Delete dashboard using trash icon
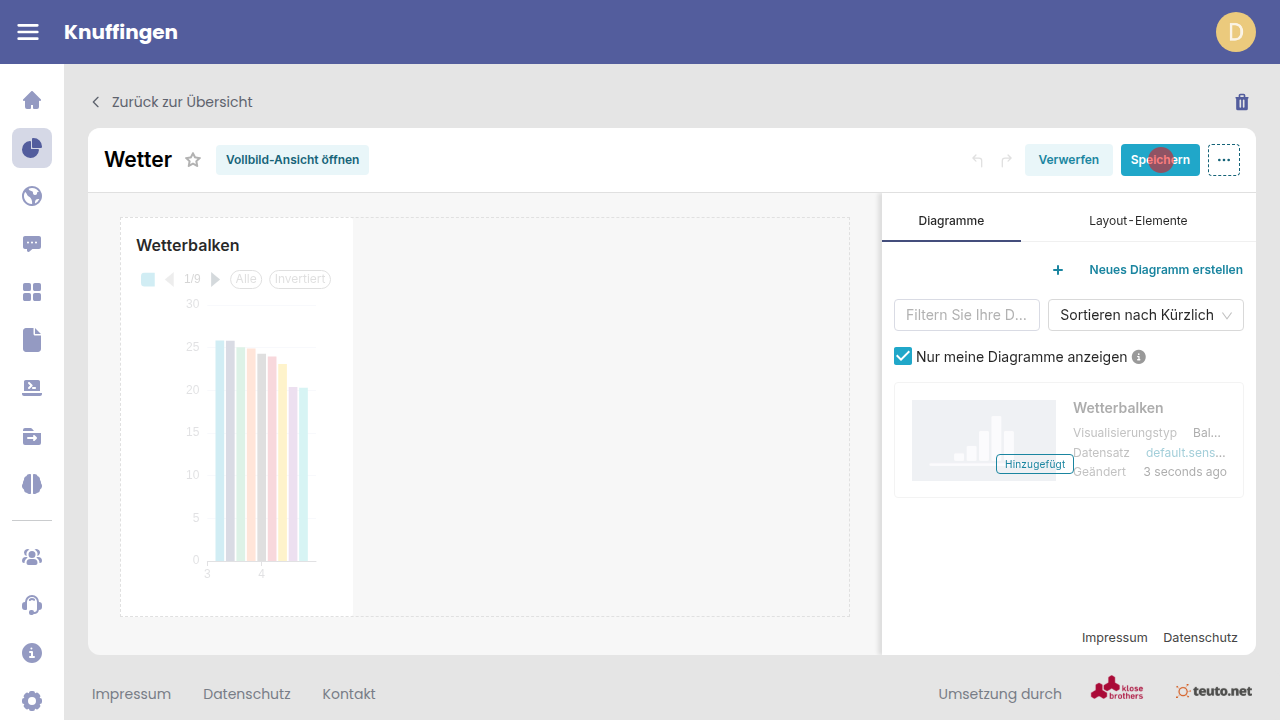The height and width of the screenshot is (720, 1280). point(1242,102)
